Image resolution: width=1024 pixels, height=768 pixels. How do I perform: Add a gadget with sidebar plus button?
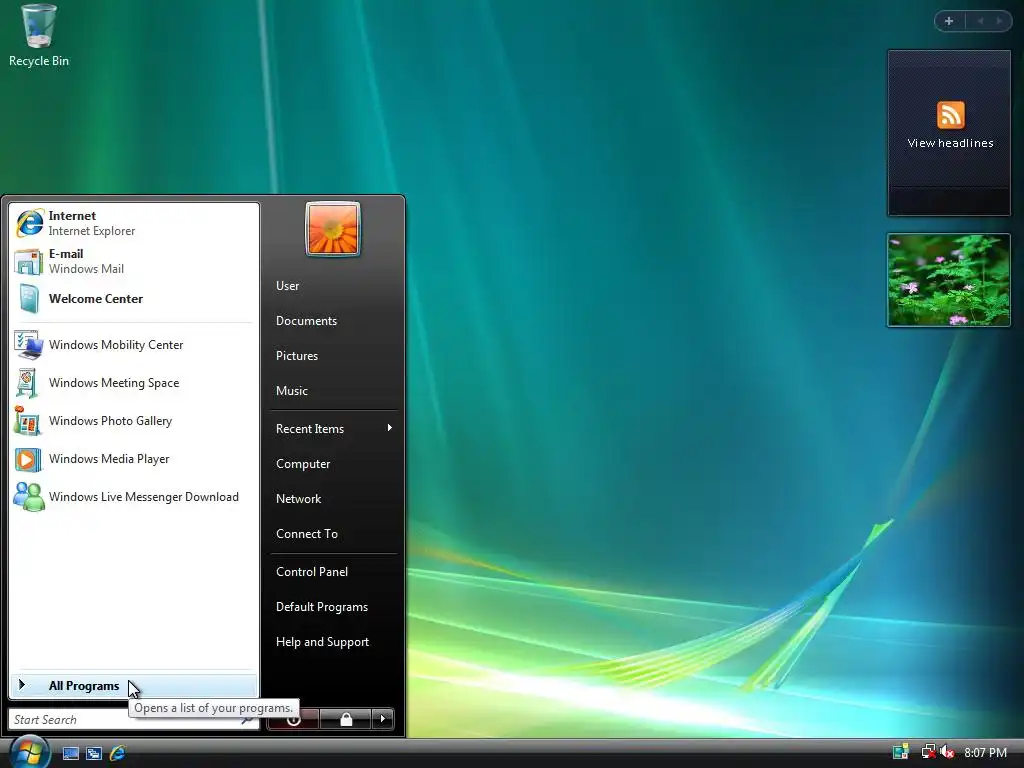point(949,21)
